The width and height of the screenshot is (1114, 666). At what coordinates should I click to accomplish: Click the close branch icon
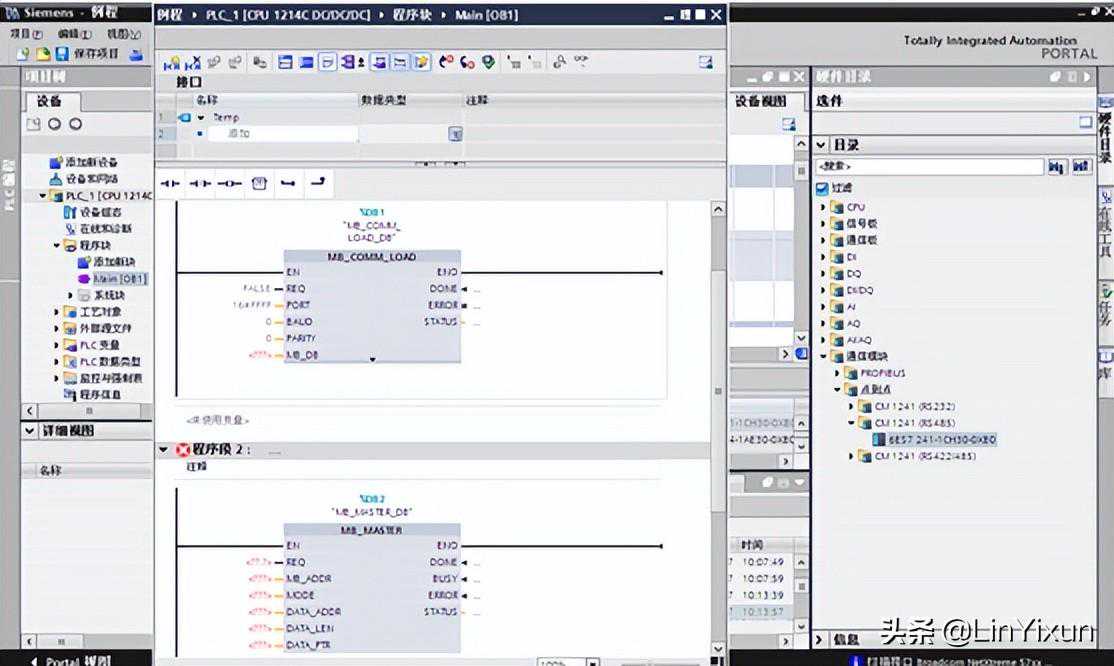(318, 184)
